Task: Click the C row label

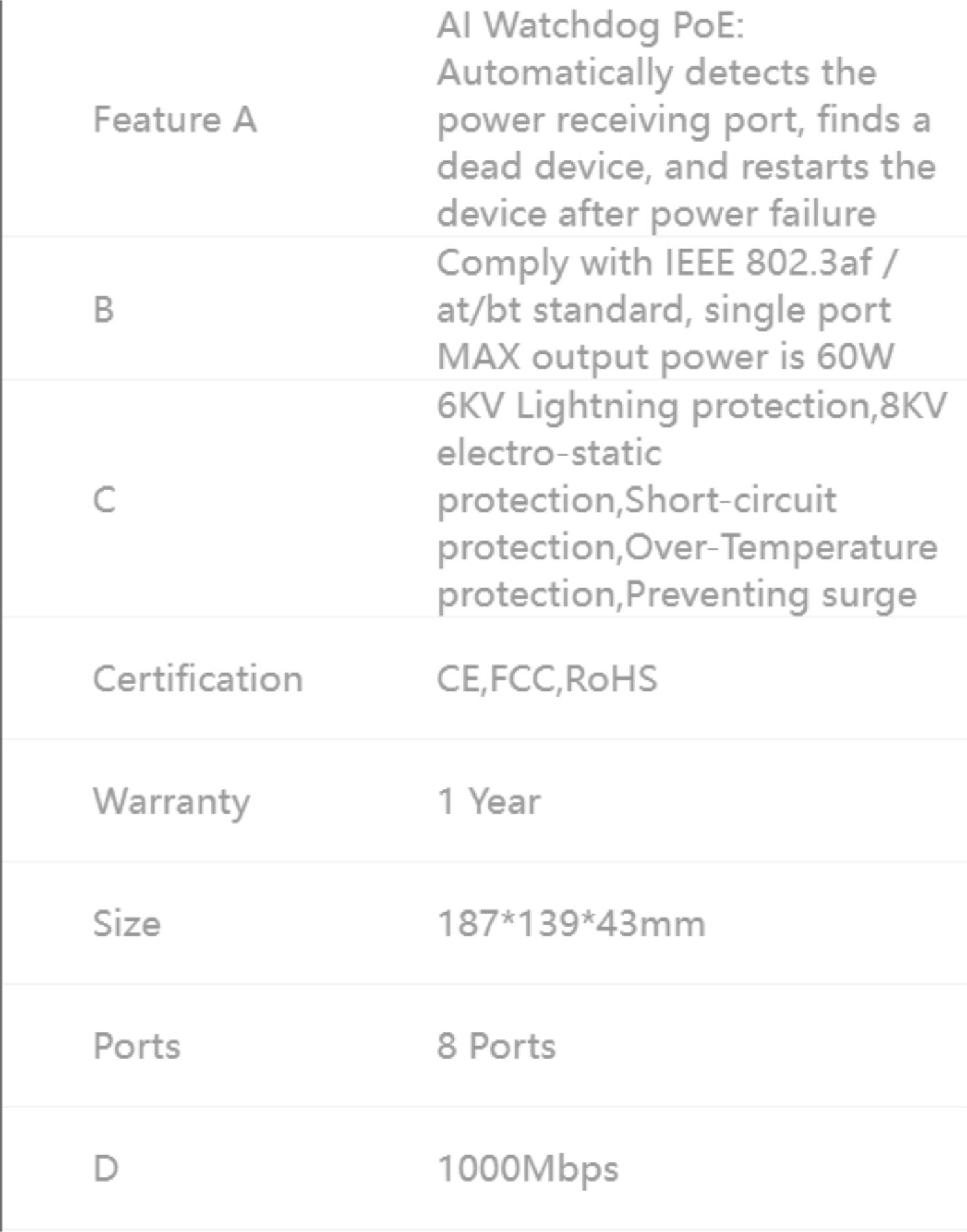Action: click(x=104, y=499)
